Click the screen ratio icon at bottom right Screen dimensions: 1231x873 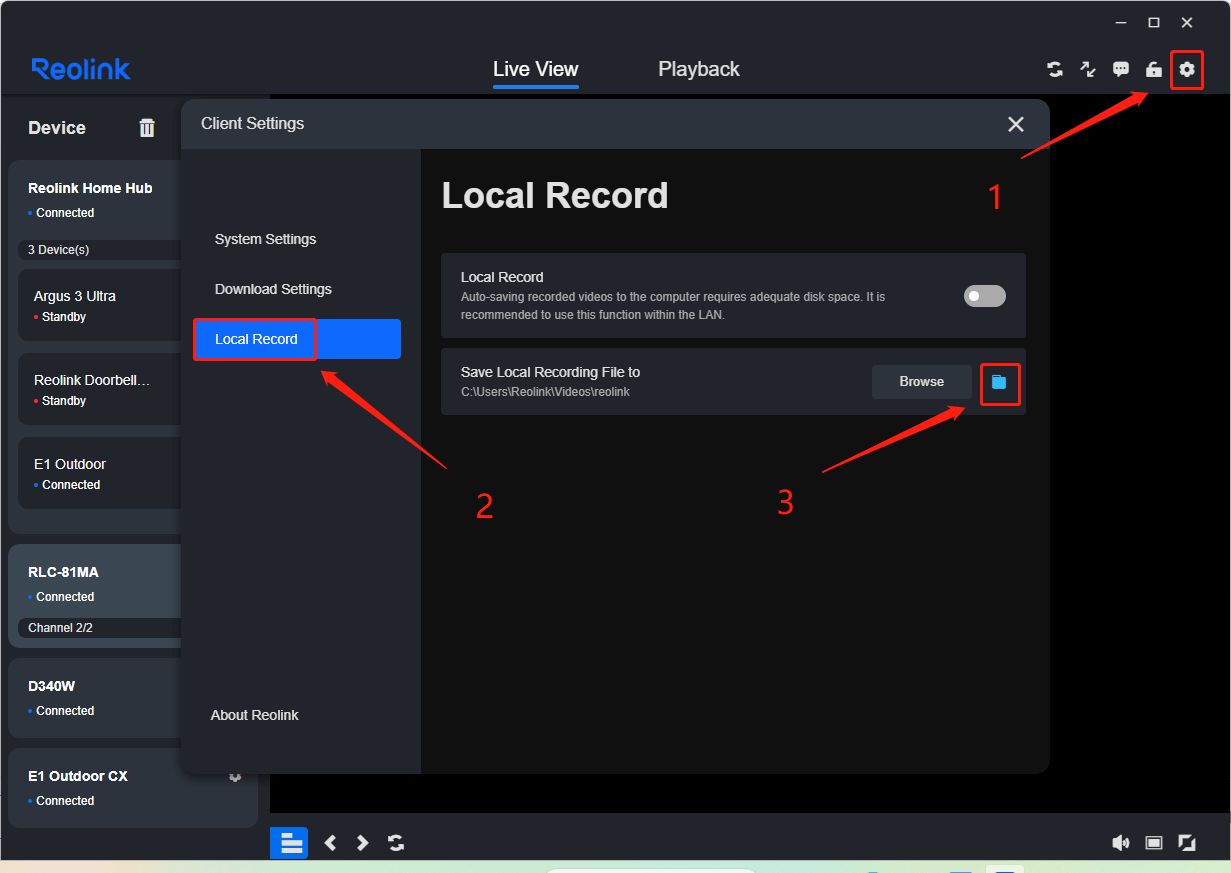(x=1154, y=843)
